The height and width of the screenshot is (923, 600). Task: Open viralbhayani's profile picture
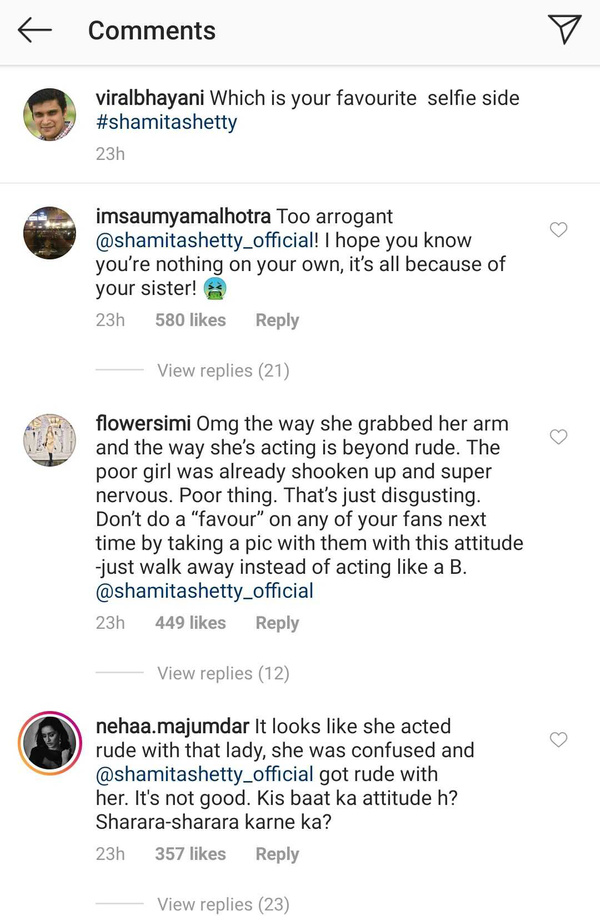[x=49, y=115]
